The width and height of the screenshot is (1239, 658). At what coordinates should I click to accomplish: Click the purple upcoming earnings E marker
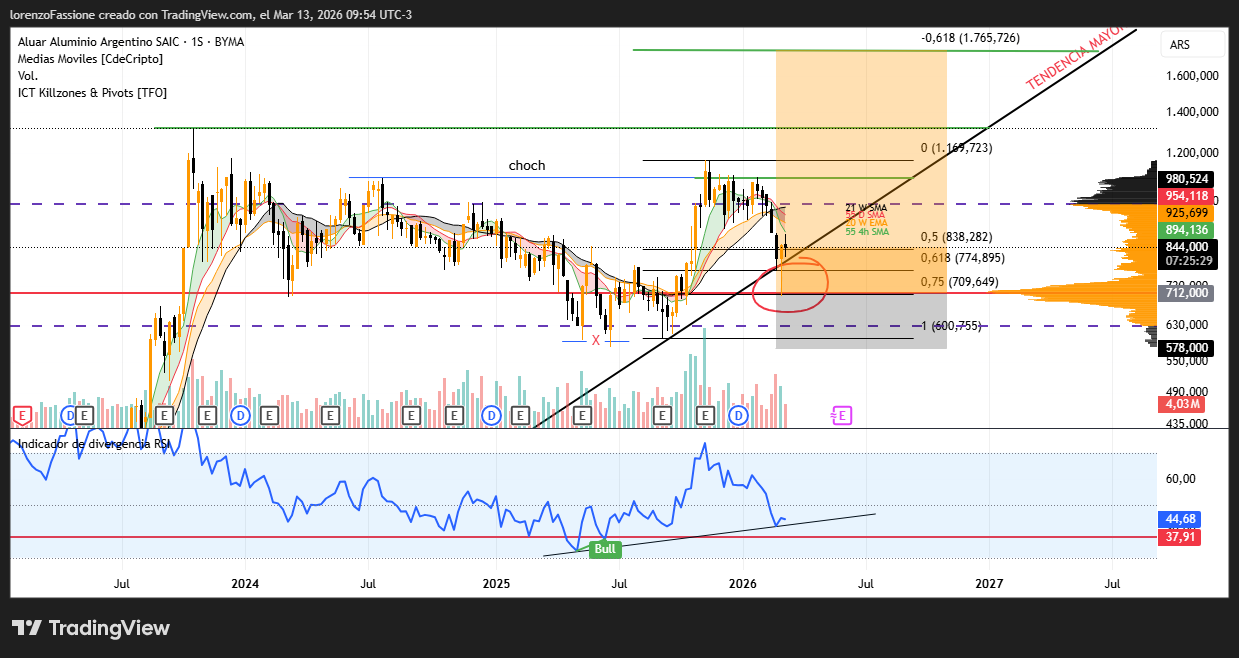[x=842, y=414]
